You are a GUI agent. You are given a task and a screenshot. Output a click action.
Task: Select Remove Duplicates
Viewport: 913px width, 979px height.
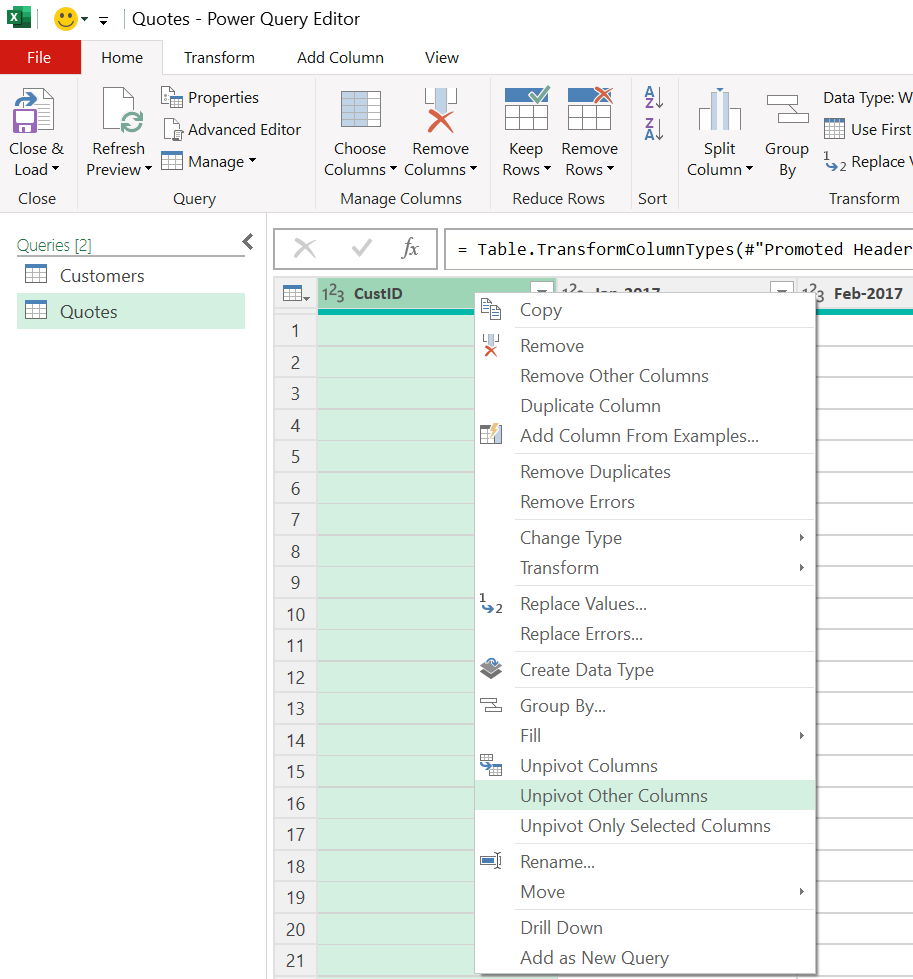pos(645,472)
